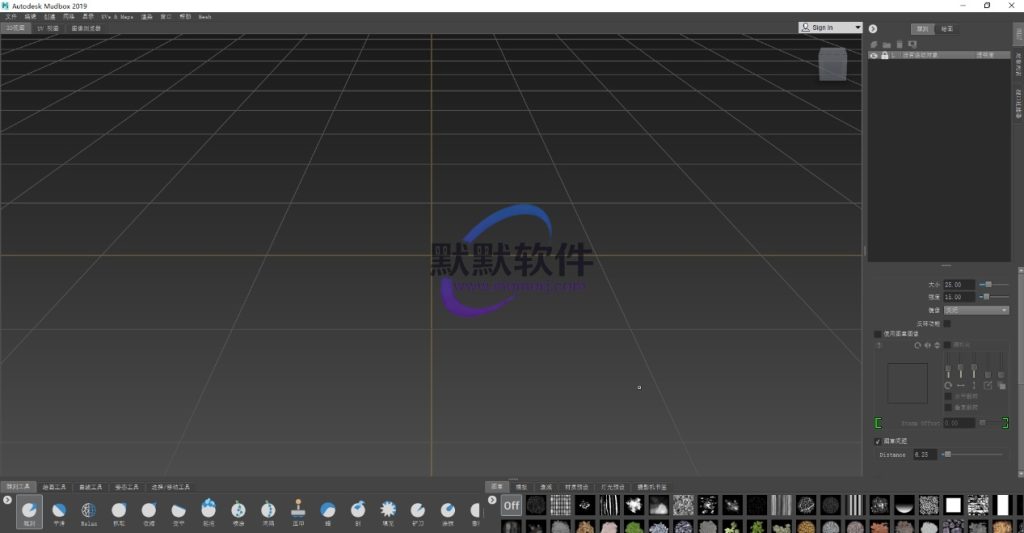Screen dimensions: 1024x533
Task: Click the view cube in the viewport
Action: pyautogui.click(x=832, y=65)
